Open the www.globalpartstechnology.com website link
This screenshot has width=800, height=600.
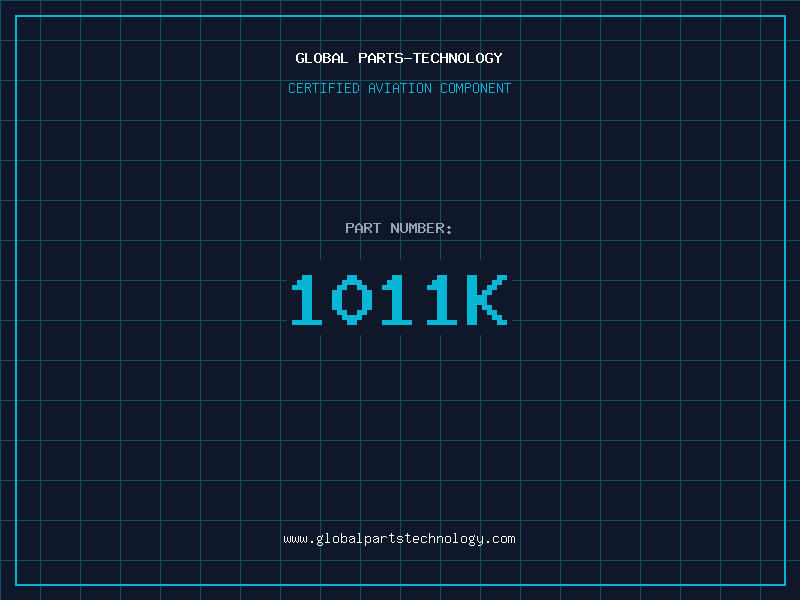click(399, 539)
